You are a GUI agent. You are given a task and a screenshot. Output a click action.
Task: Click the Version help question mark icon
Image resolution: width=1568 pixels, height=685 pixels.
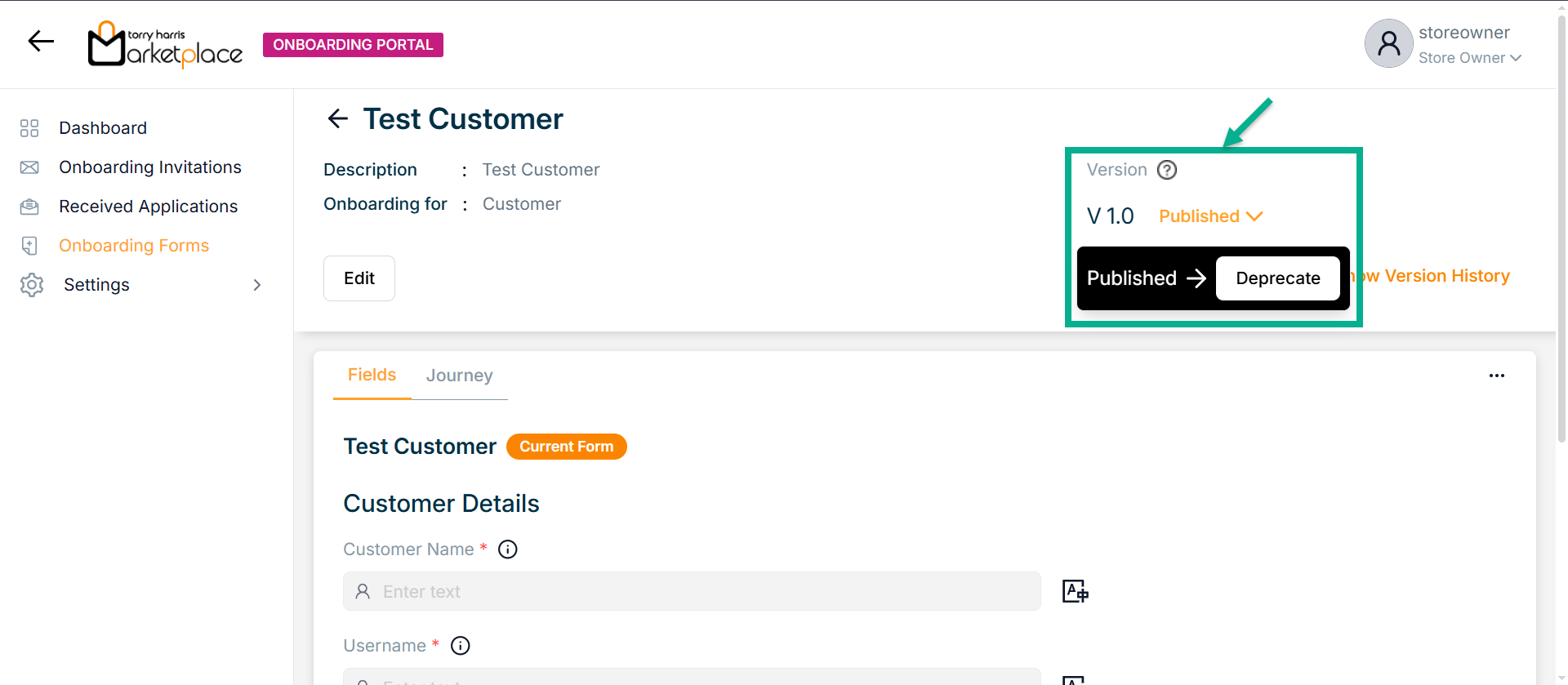(1167, 170)
